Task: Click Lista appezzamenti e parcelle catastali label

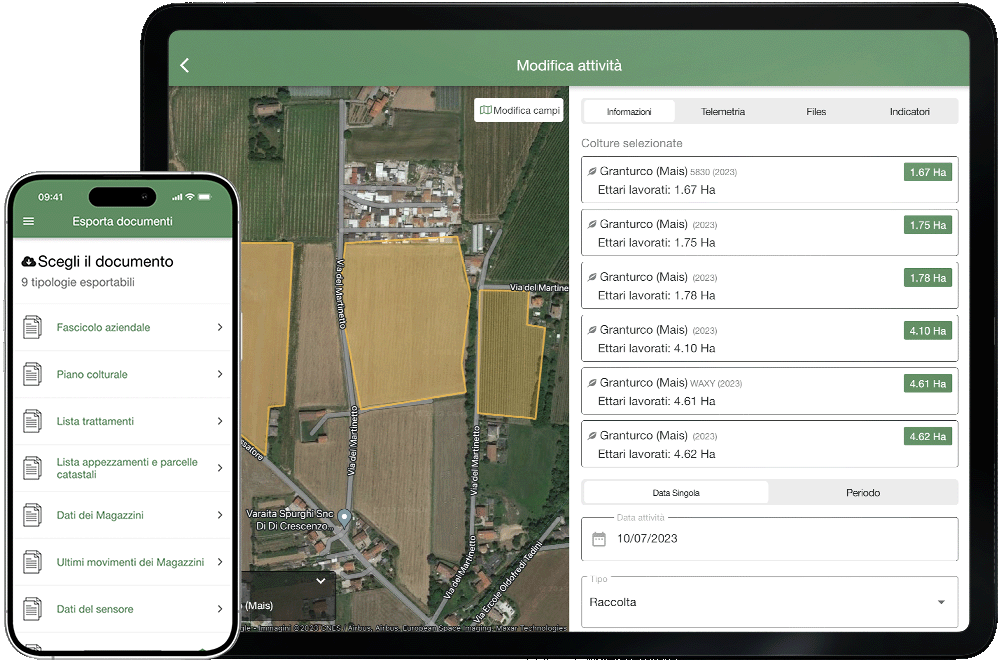Action: coord(127,468)
